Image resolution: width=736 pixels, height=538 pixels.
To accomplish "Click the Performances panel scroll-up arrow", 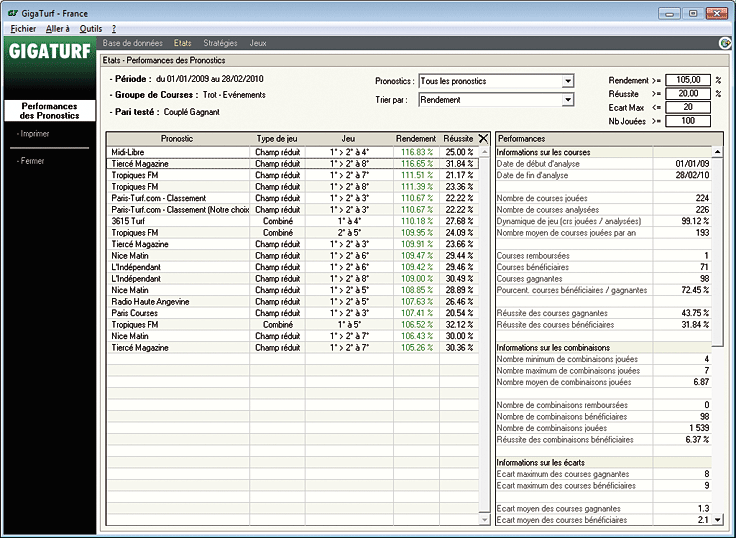I will (717, 152).
